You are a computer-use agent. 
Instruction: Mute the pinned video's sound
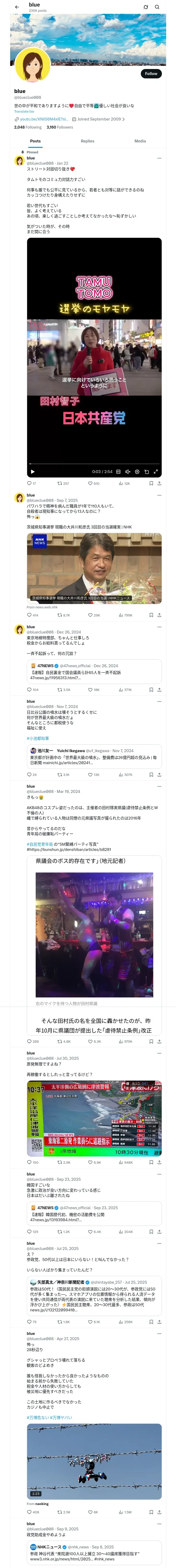(128, 472)
